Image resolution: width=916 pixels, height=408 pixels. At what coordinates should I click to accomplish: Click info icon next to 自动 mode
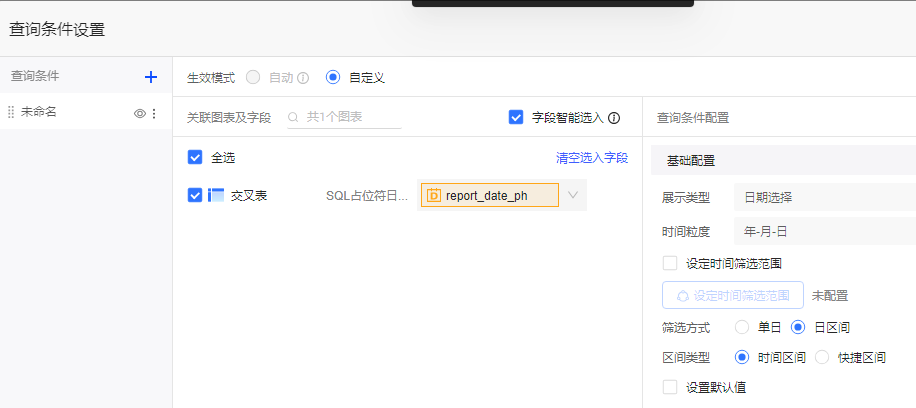pos(303,77)
